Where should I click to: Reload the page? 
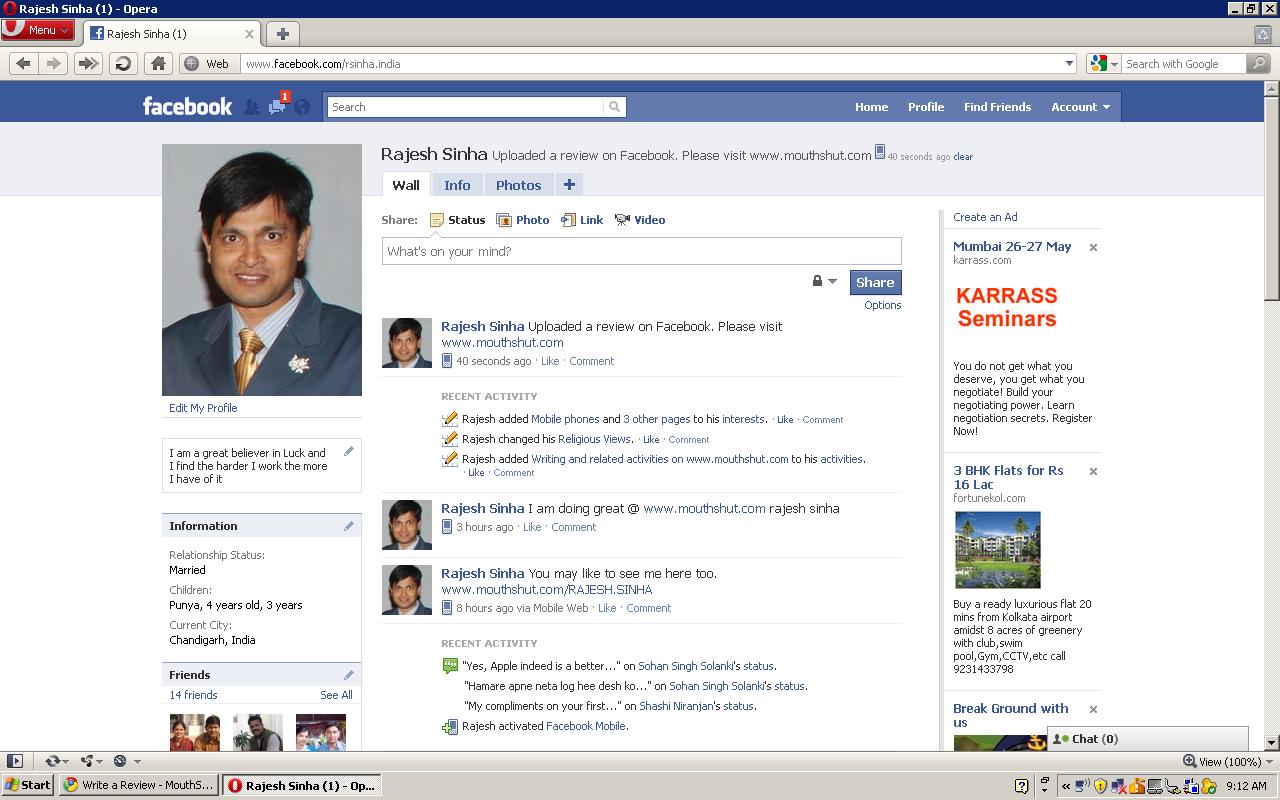(x=123, y=63)
